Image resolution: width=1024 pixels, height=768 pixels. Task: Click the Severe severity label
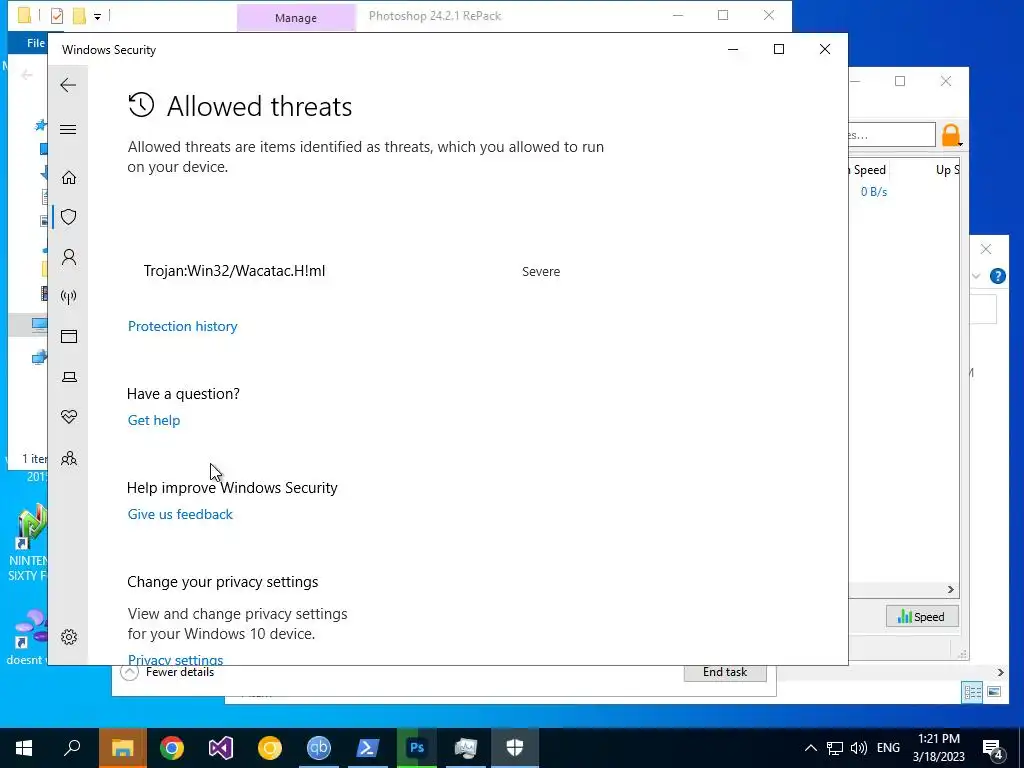coord(541,272)
